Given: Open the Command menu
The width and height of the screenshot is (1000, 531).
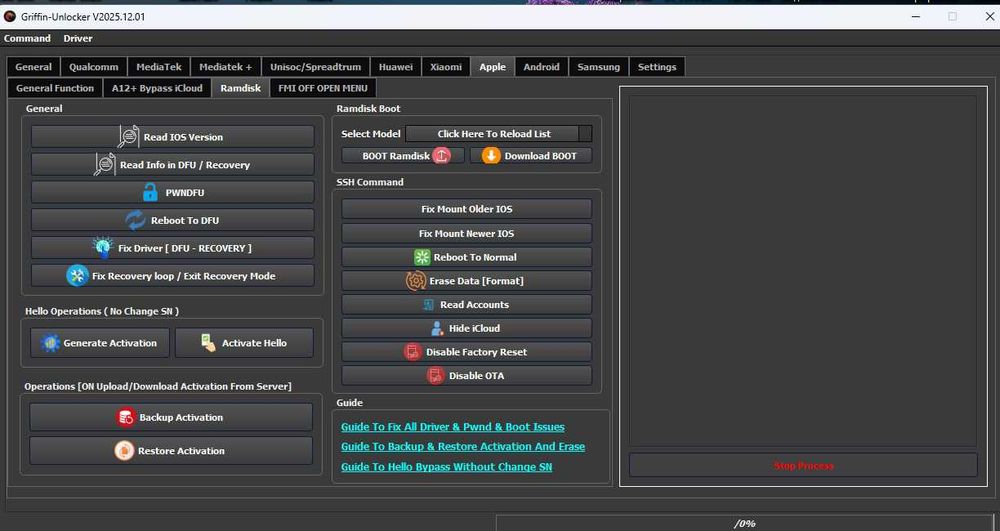Looking at the screenshot, I should [x=27, y=38].
